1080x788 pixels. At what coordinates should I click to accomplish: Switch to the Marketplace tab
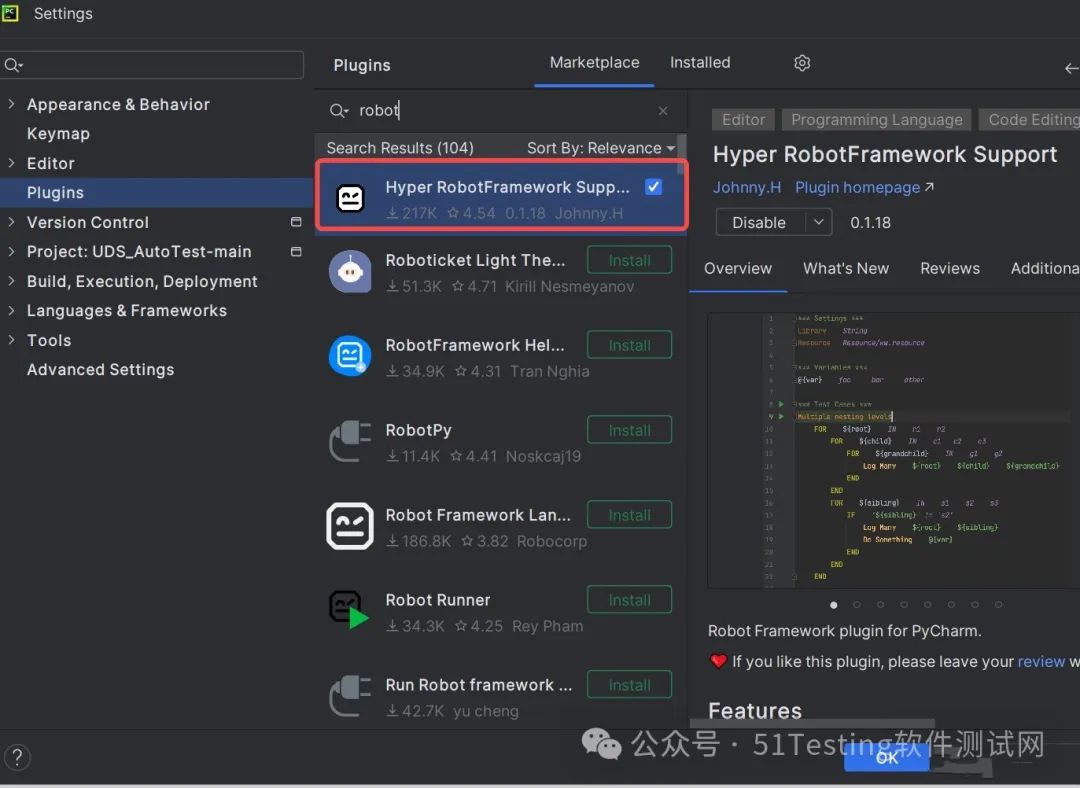click(594, 63)
